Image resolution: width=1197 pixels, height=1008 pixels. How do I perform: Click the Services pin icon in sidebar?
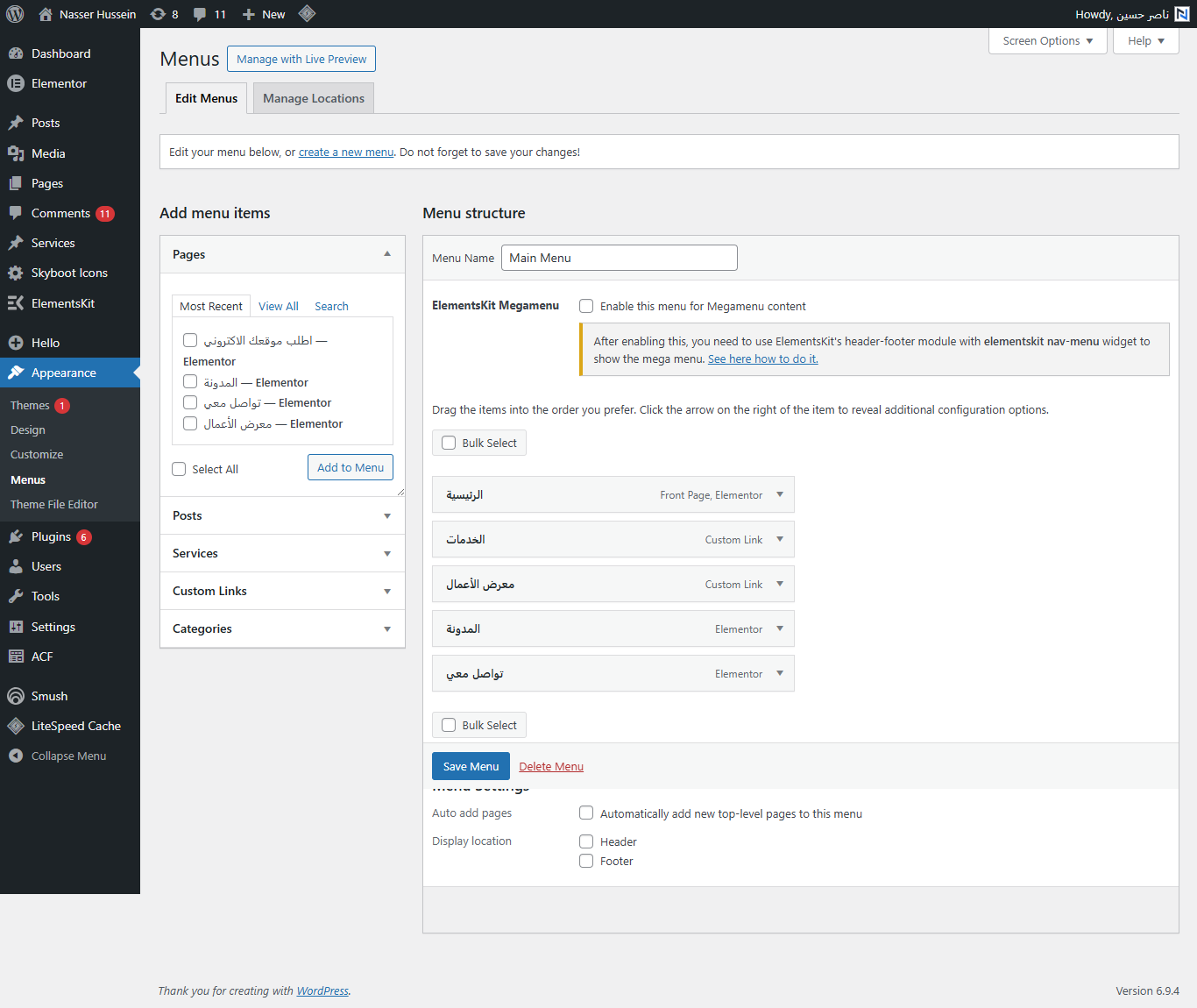[16, 243]
